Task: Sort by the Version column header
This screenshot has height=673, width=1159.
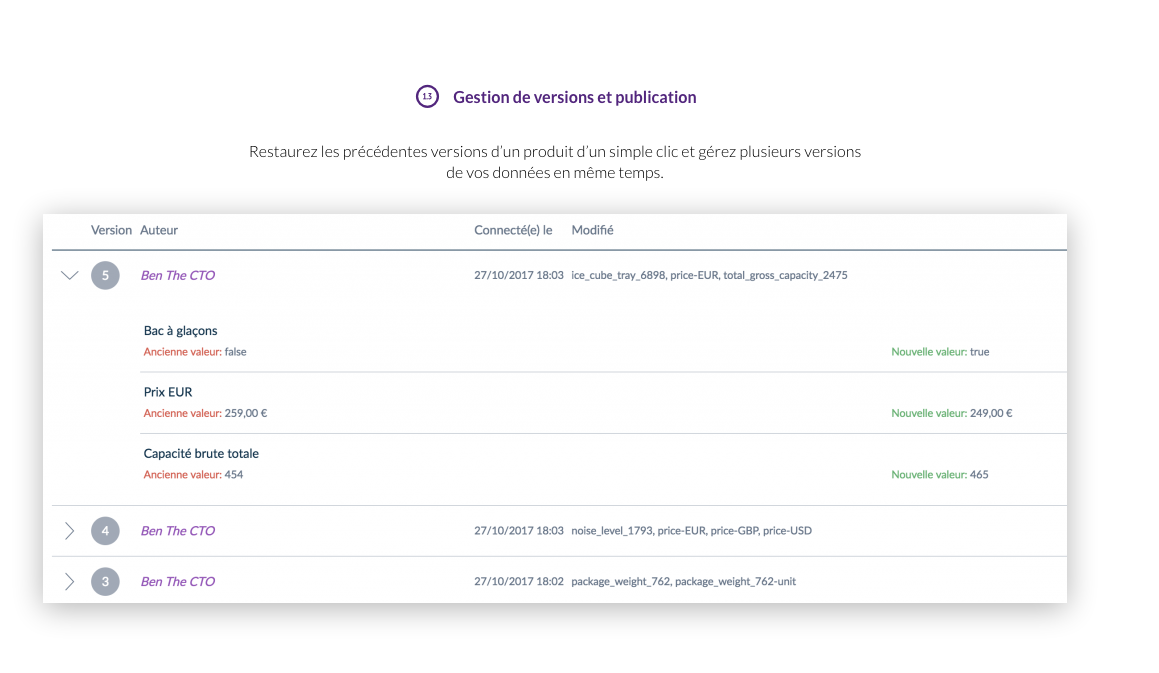Action: click(111, 230)
